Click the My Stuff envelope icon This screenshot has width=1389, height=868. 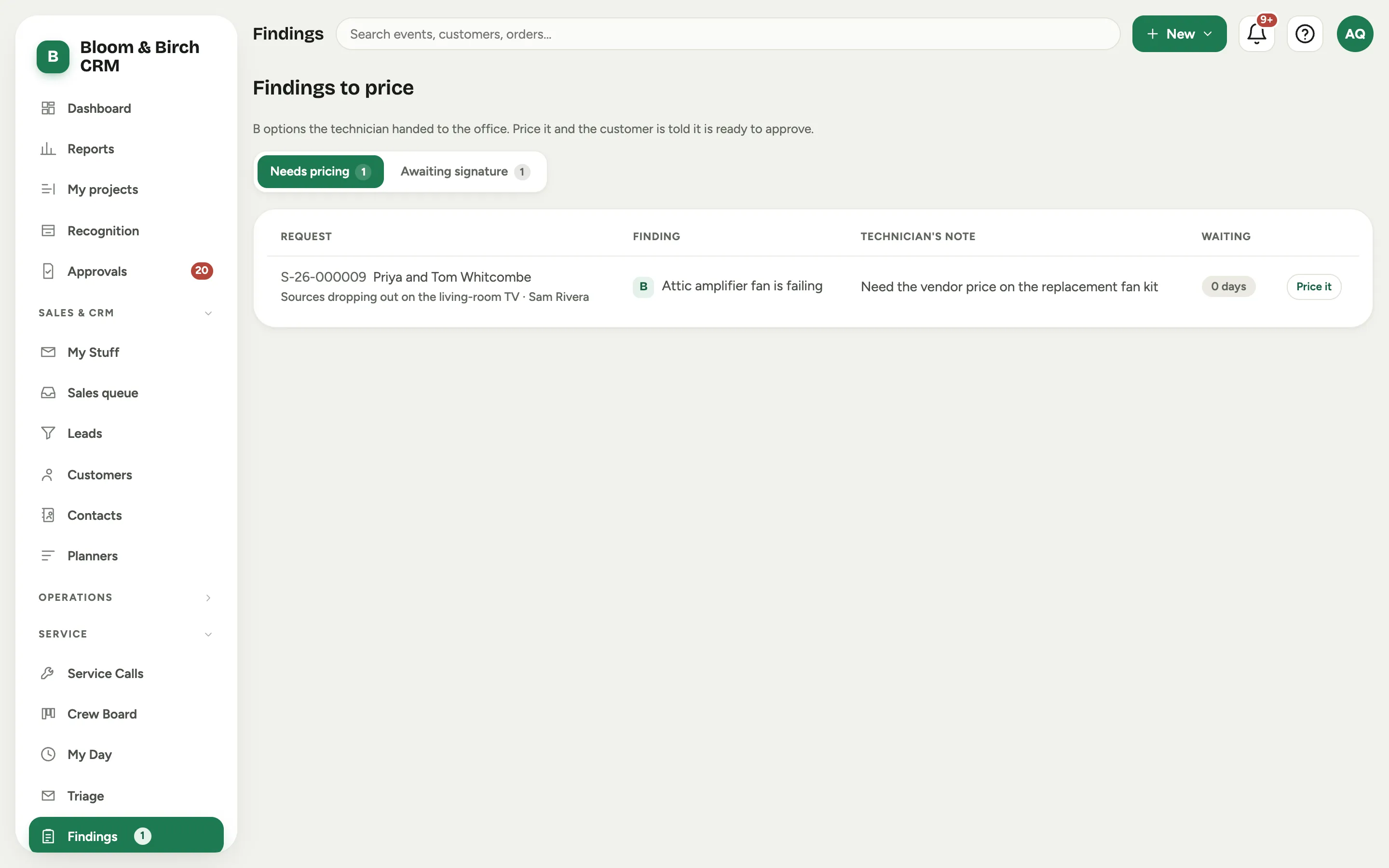point(48,352)
